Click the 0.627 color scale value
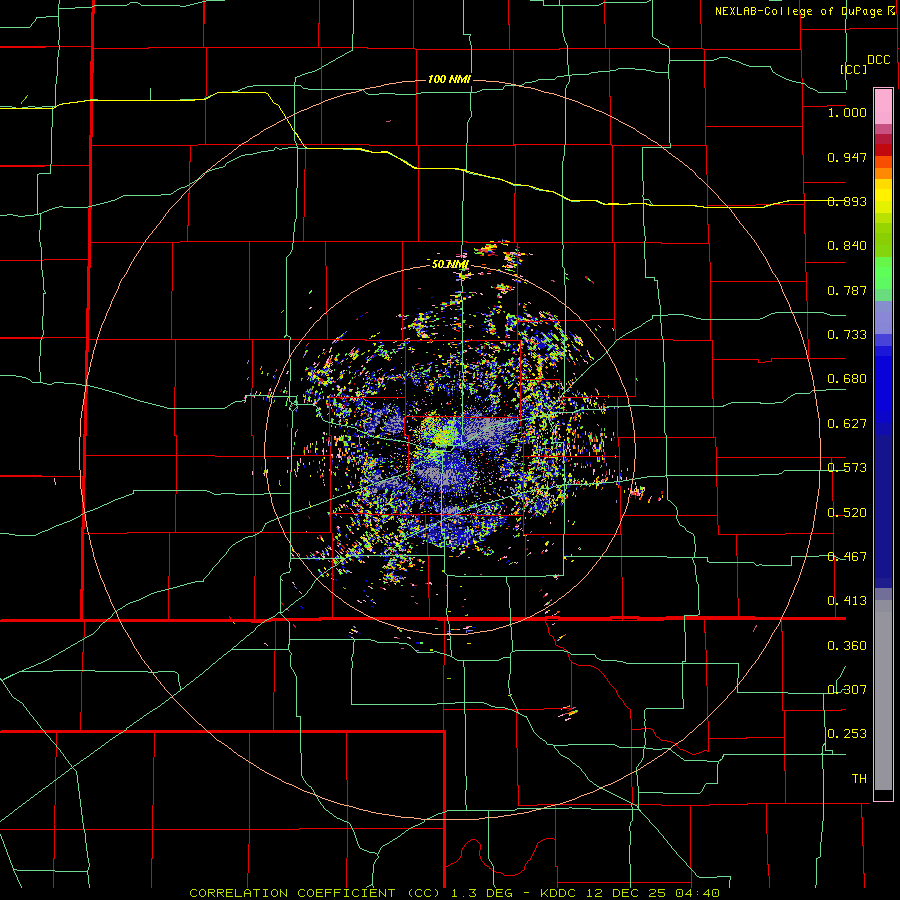 (847, 424)
